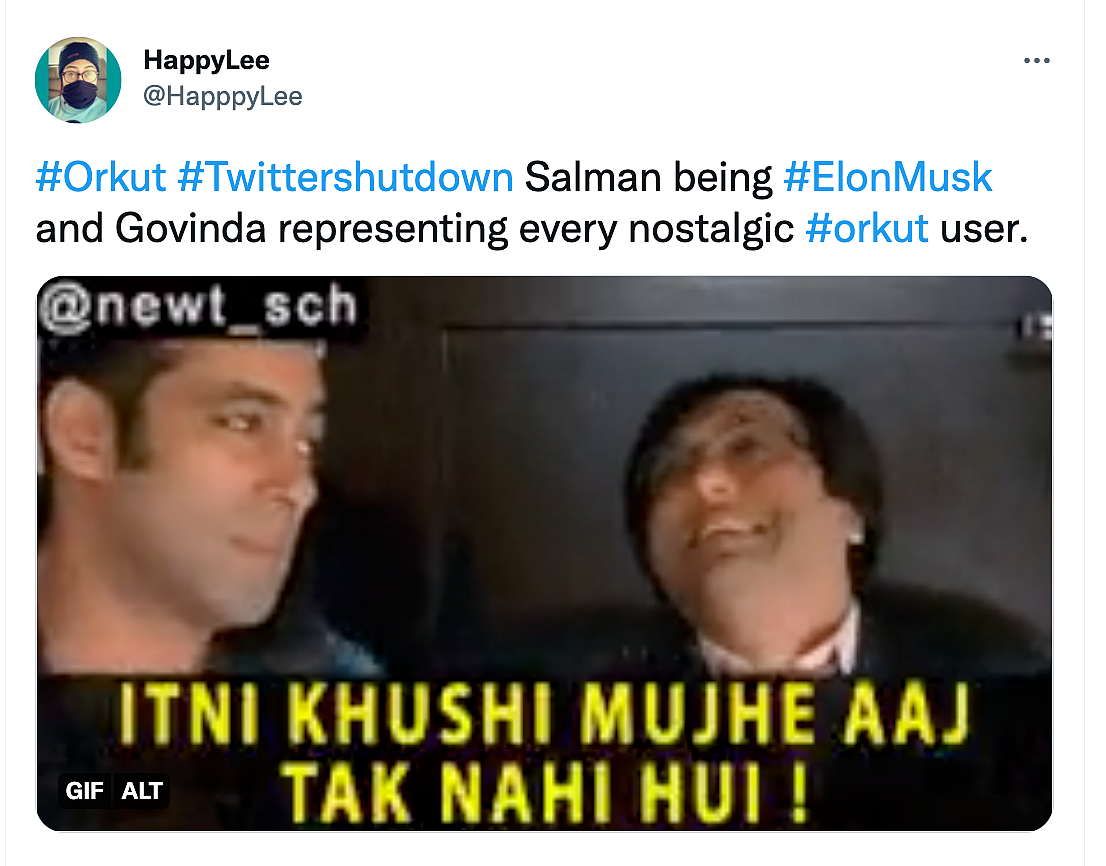
Task: Open the @HapppyLee handle link
Action: click(223, 96)
